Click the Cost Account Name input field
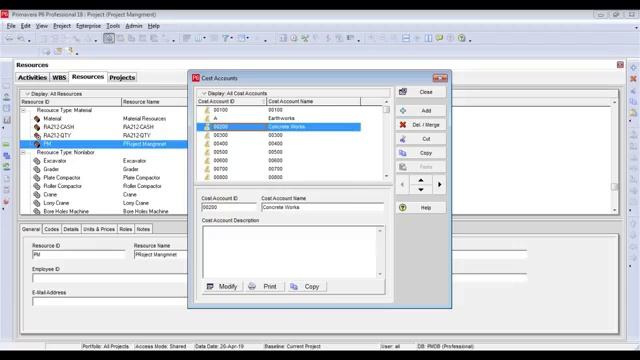This screenshot has width=640, height=360. (x=322, y=207)
